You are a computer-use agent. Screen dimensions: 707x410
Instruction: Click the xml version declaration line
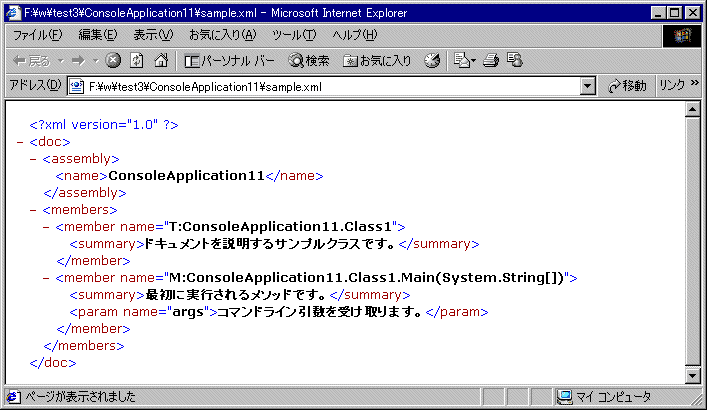(104, 125)
